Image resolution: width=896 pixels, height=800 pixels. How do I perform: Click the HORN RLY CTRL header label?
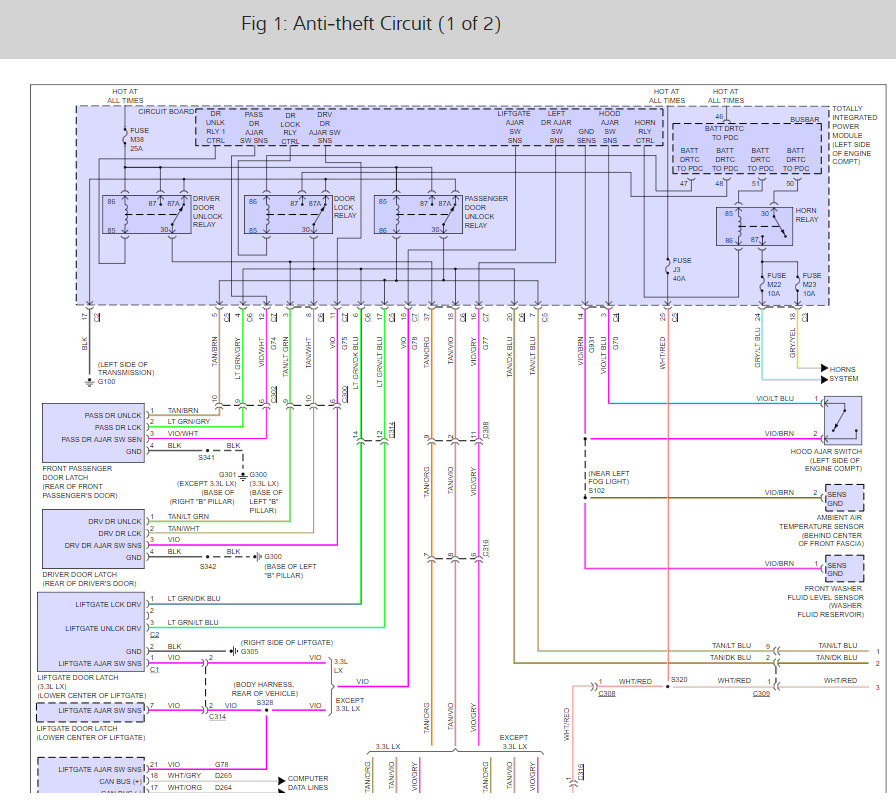pyautogui.click(x=645, y=131)
